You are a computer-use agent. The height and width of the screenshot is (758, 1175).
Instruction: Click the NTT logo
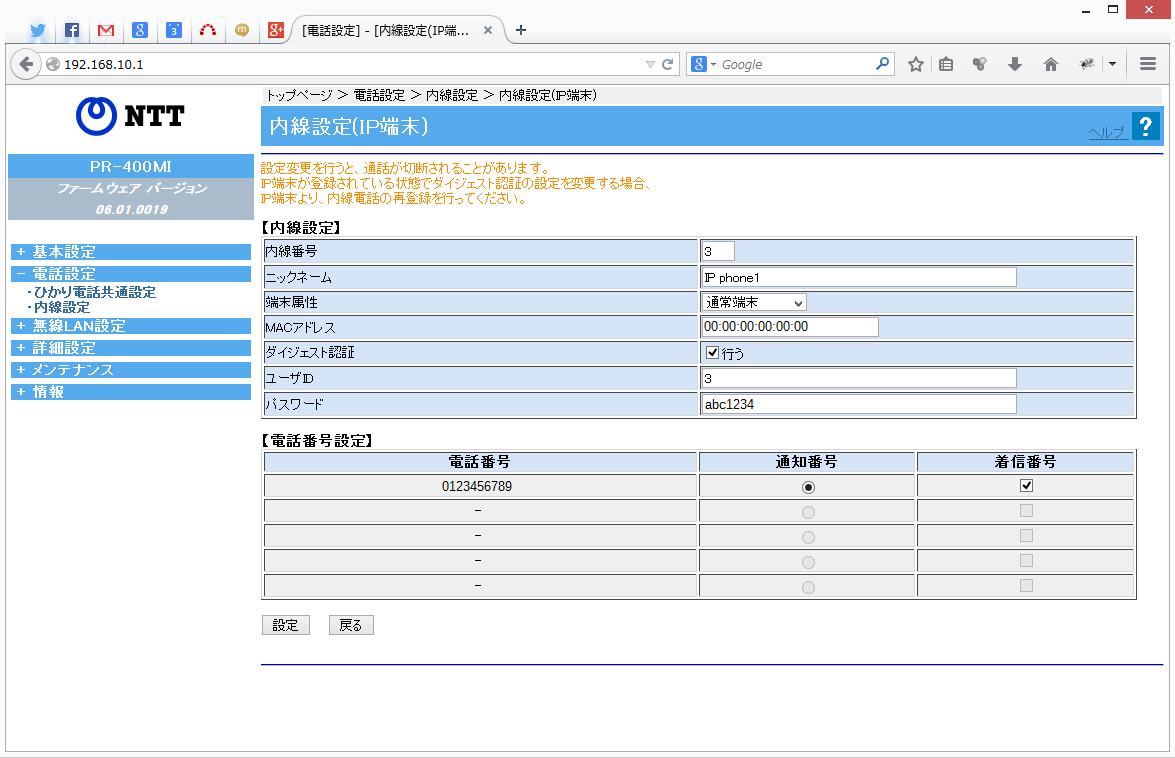[x=130, y=116]
